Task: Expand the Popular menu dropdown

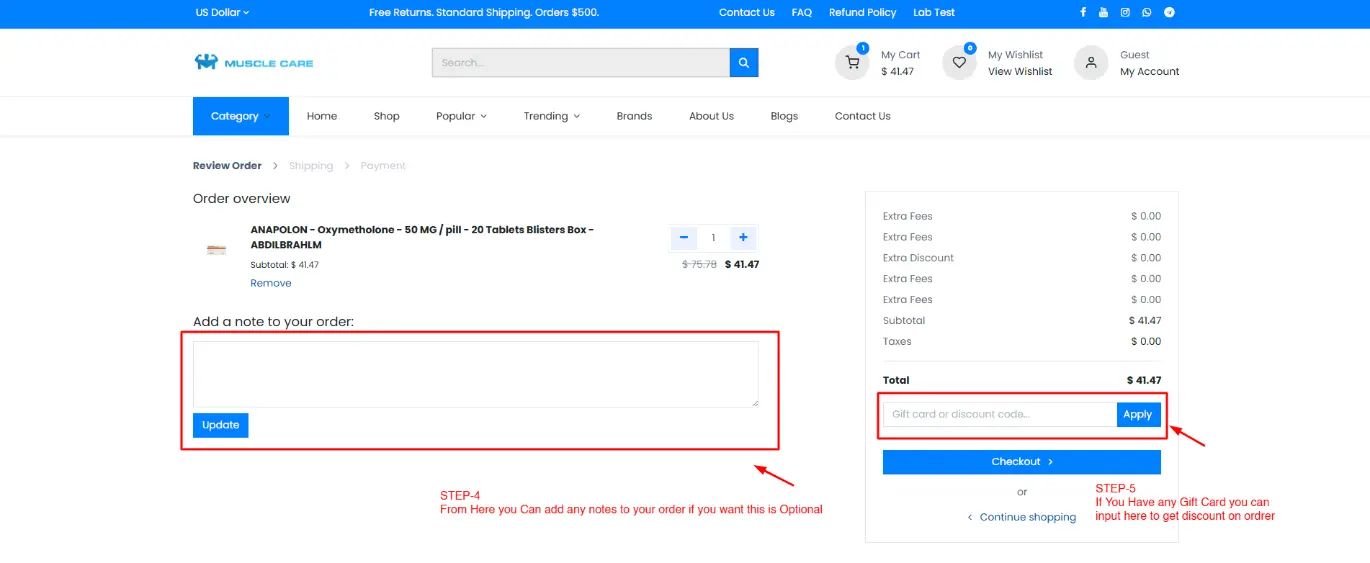Action: click(x=461, y=116)
